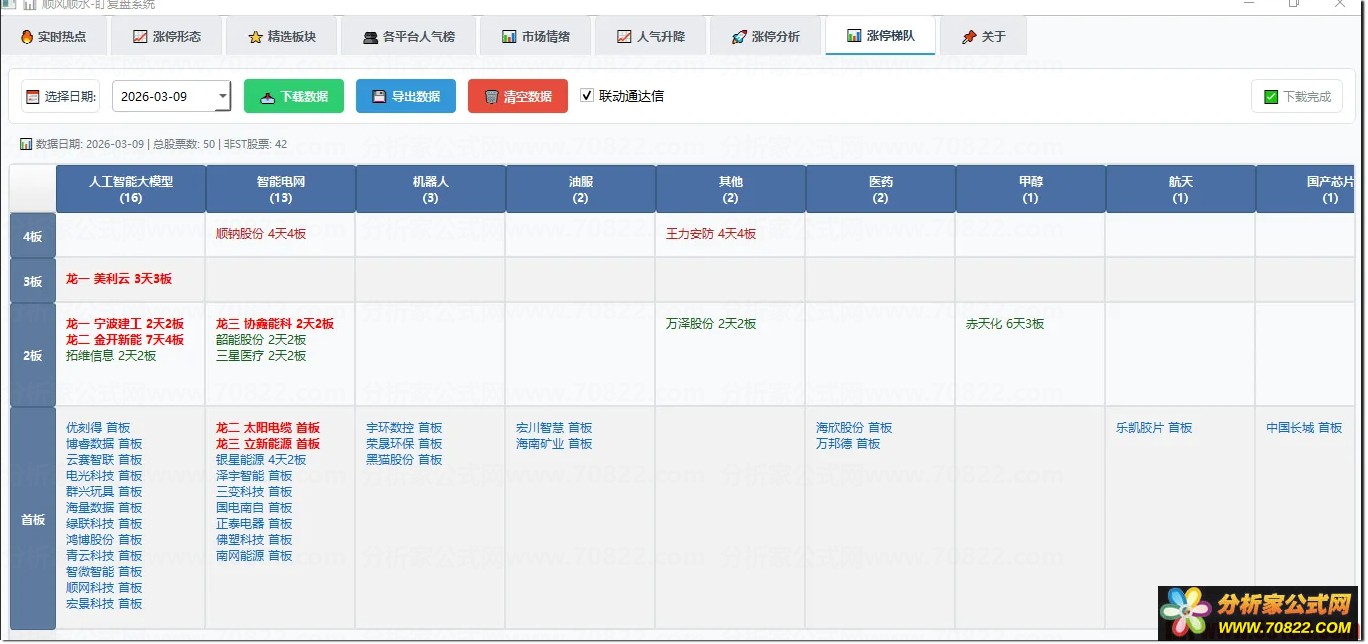
Task: Click stock 博睿数据 首板
Action: (x=104, y=444)
